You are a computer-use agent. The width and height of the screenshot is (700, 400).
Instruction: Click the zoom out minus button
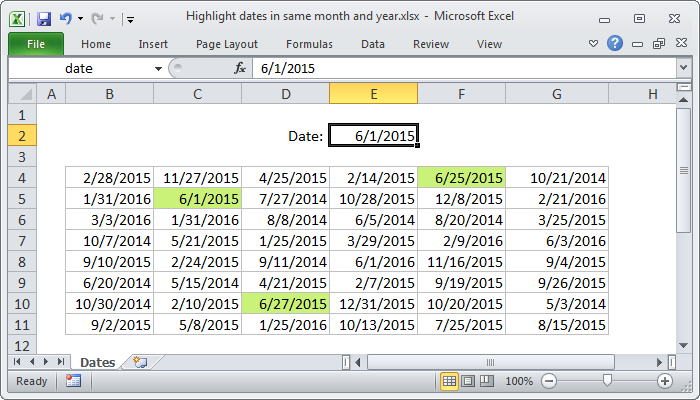click(547, 381)
